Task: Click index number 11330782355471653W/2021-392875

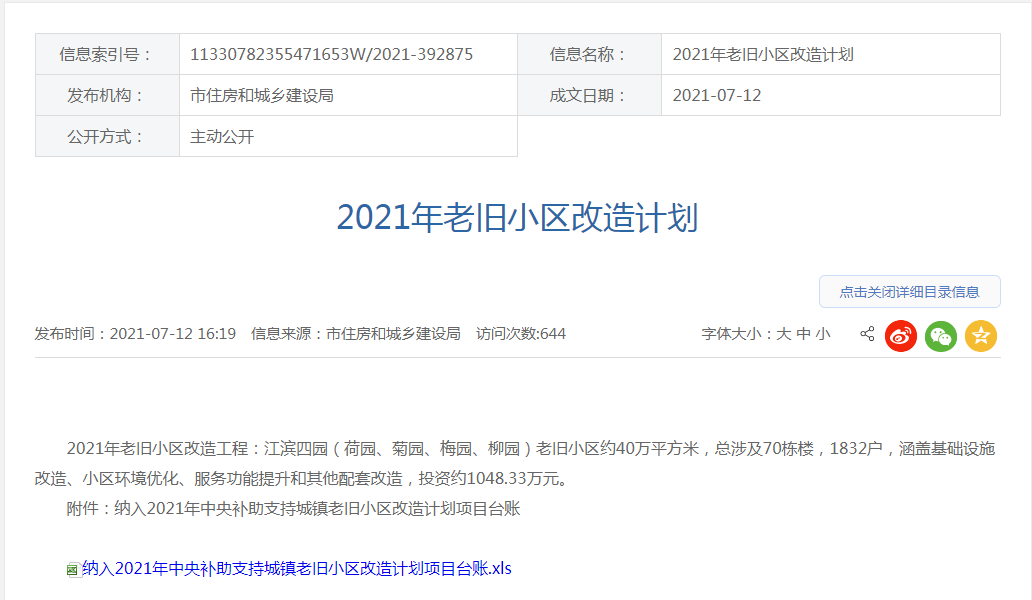Action: 331,54
